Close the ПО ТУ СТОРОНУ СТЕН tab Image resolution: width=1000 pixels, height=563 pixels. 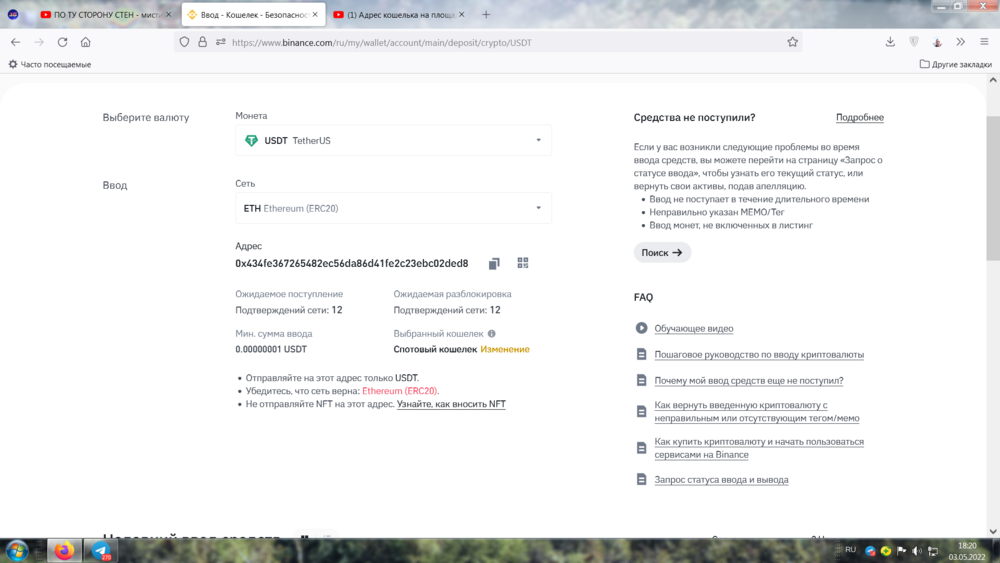pyautogui.click(x=168, y=14)
